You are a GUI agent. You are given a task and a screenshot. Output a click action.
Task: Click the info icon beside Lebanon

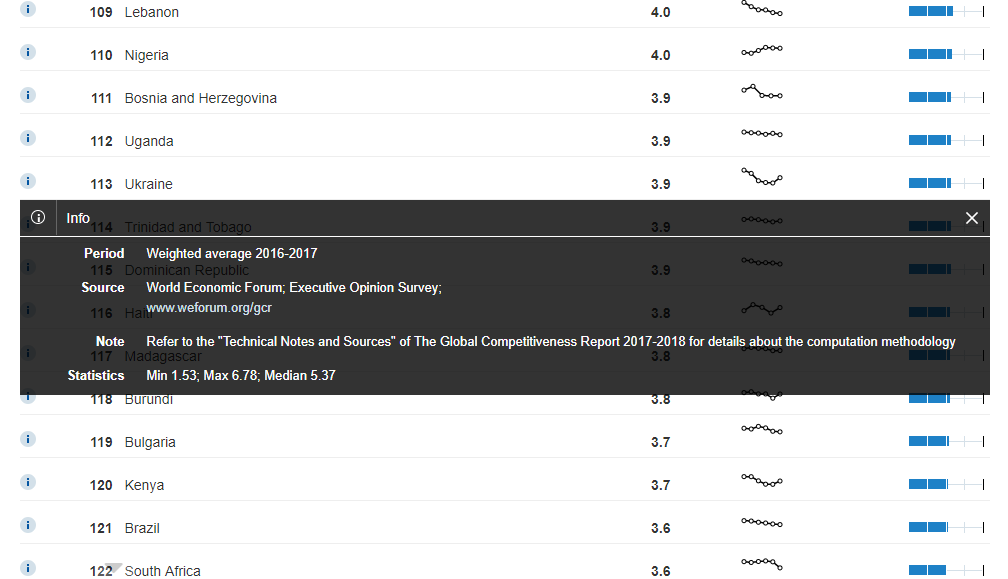[x=28, y=9]
